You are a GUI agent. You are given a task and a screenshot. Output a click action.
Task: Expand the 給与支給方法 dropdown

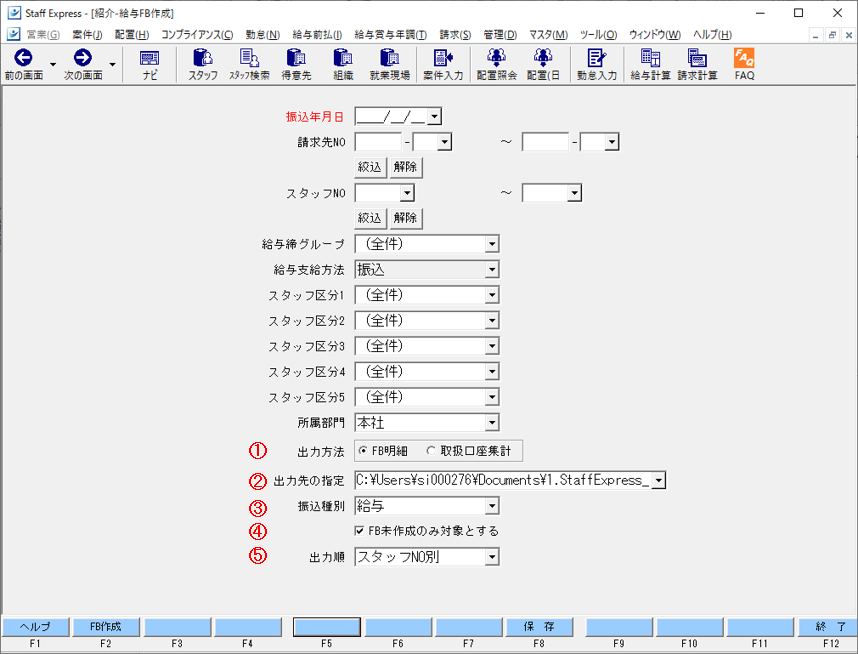click(x=492, y=269)
